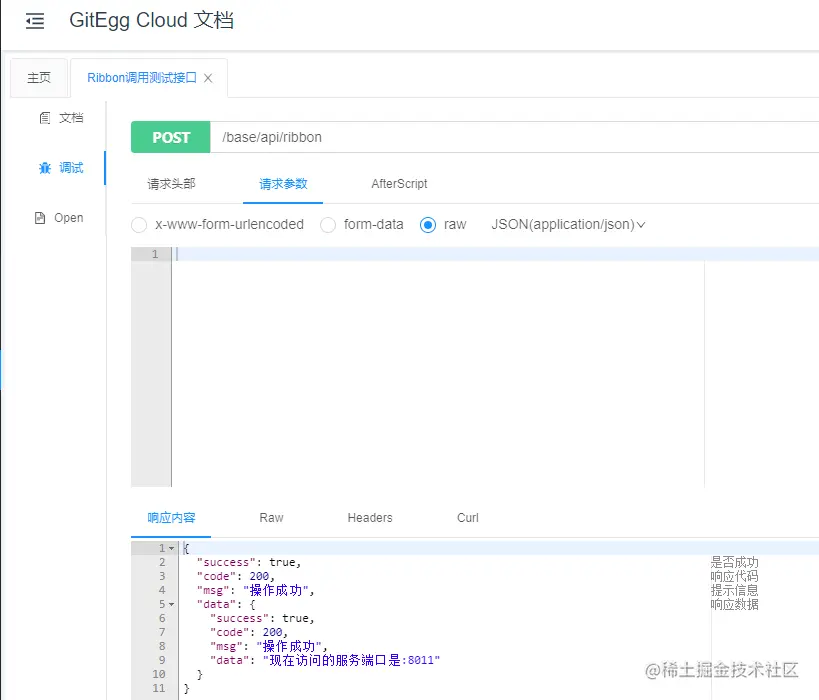The image size is (819, 700).
Task: Click the "code": 200 text on line 3
Action: click(236, 576)
